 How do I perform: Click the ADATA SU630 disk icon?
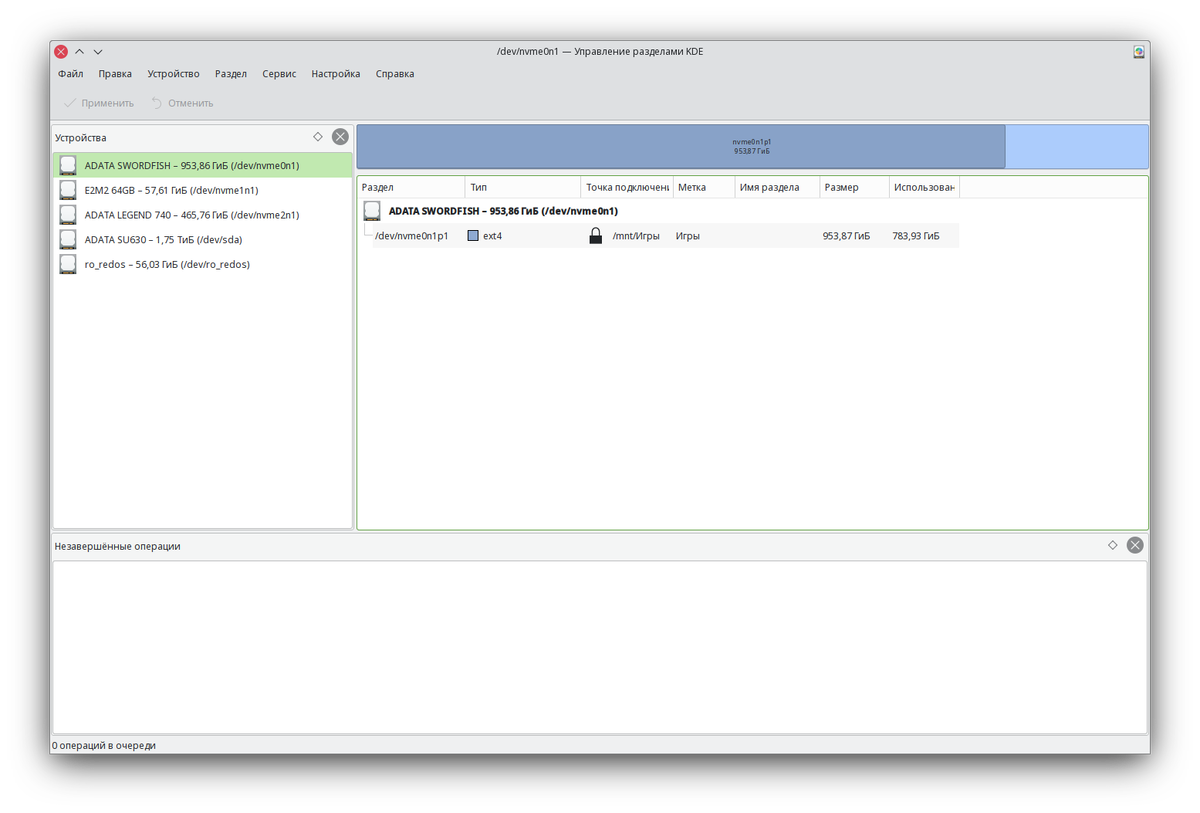68,240
